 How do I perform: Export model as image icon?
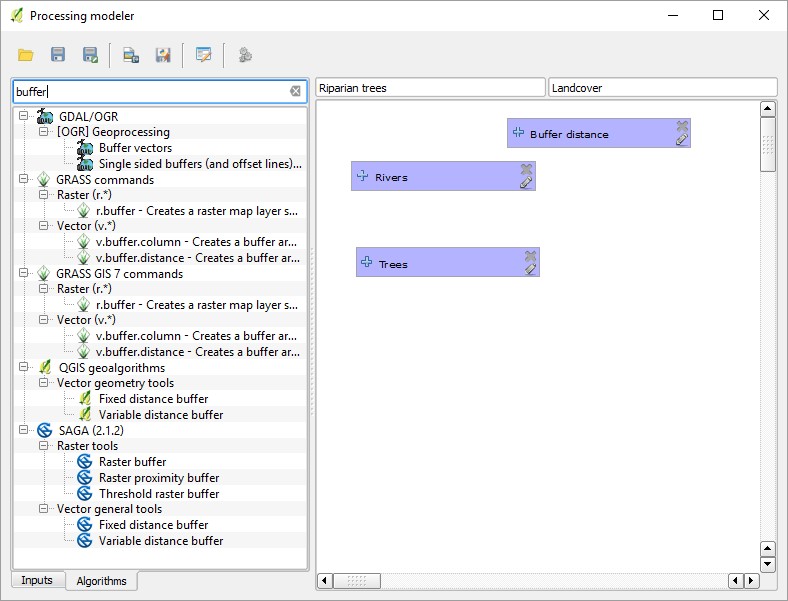tap(131, 55)
